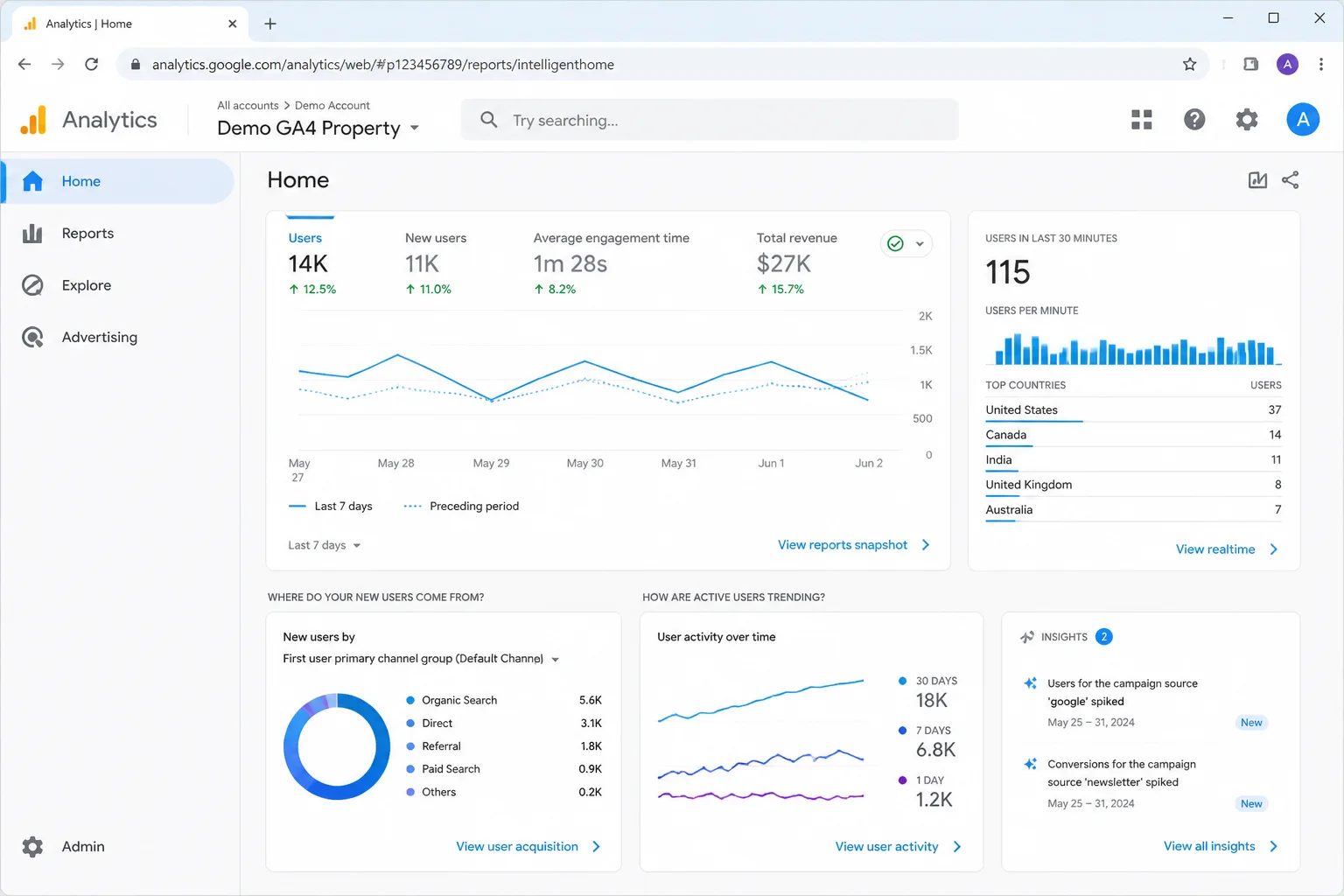This screenshot has height=896, width=1344.
Task: Click the site info lock icon
Action: tap(136, 64)
